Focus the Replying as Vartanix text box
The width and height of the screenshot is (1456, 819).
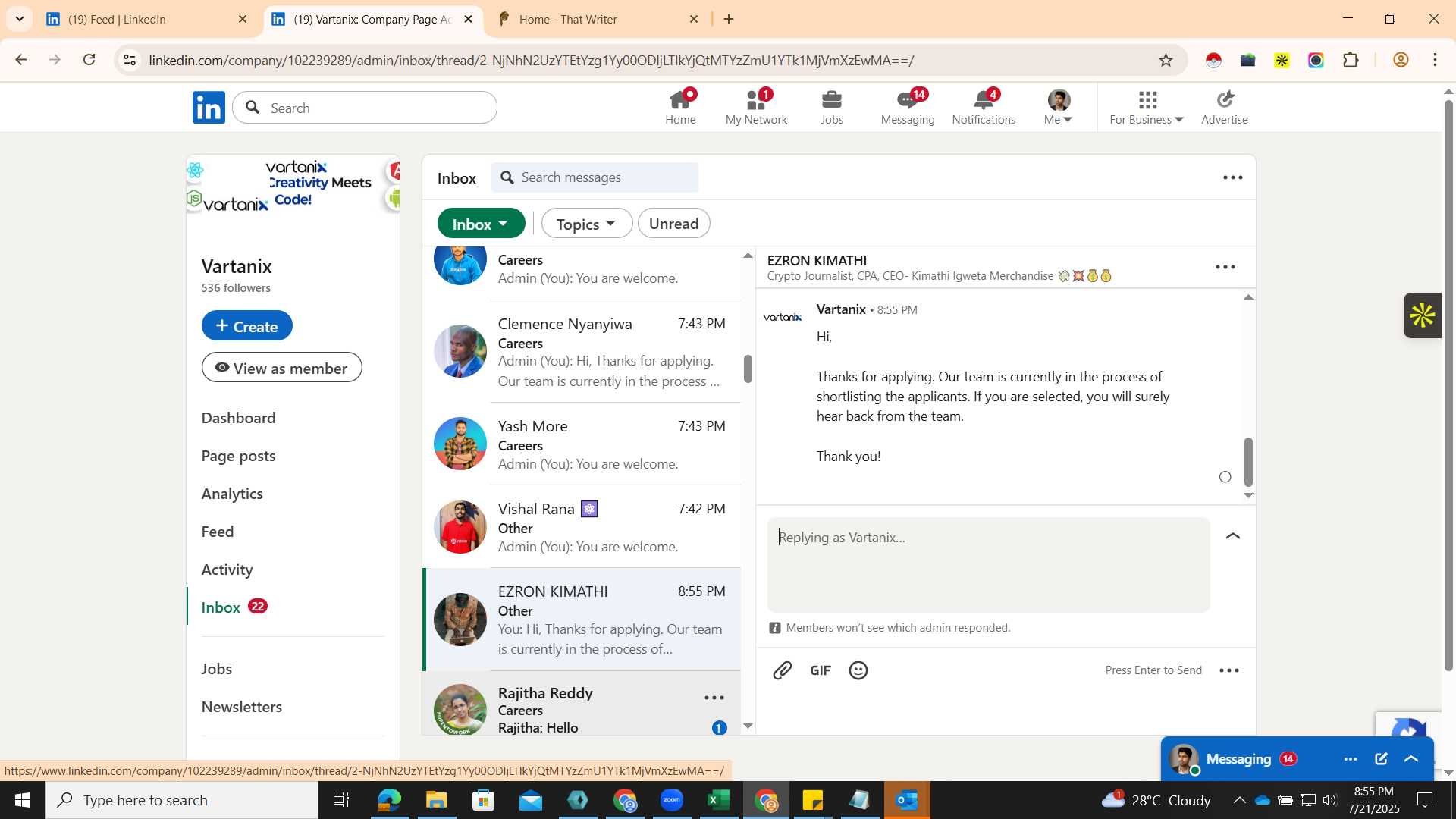988,565
